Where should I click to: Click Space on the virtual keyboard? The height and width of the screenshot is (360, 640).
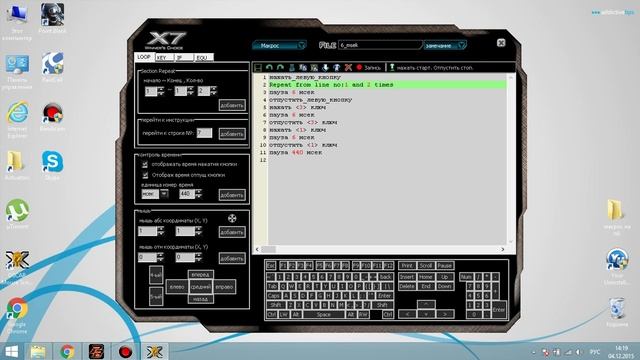point(324,314)
